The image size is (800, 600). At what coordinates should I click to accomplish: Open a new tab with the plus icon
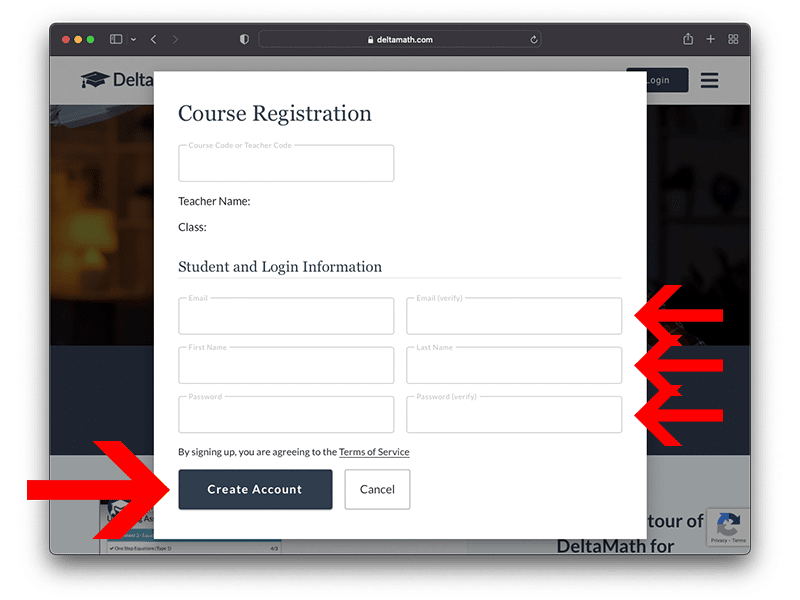click(710, 39)
